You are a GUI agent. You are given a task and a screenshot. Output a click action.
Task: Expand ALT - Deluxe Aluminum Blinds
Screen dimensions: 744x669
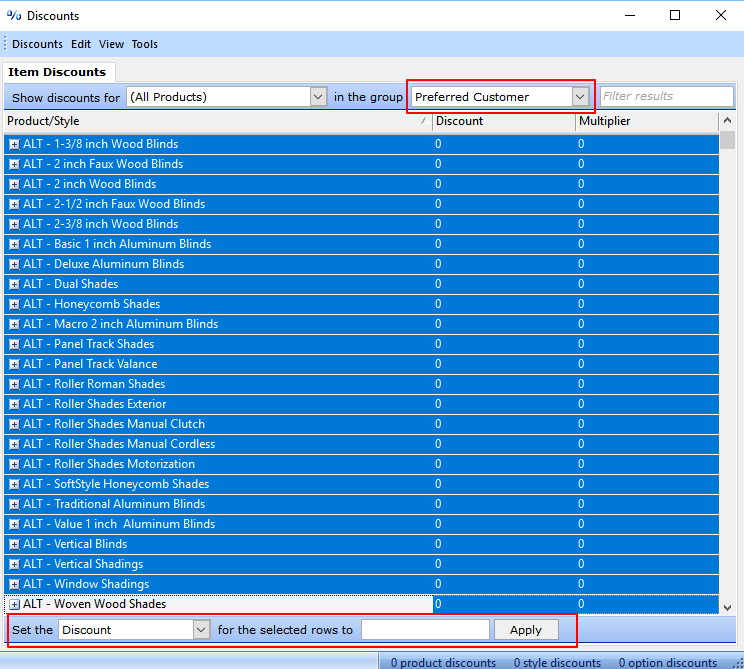pos(15,264)
